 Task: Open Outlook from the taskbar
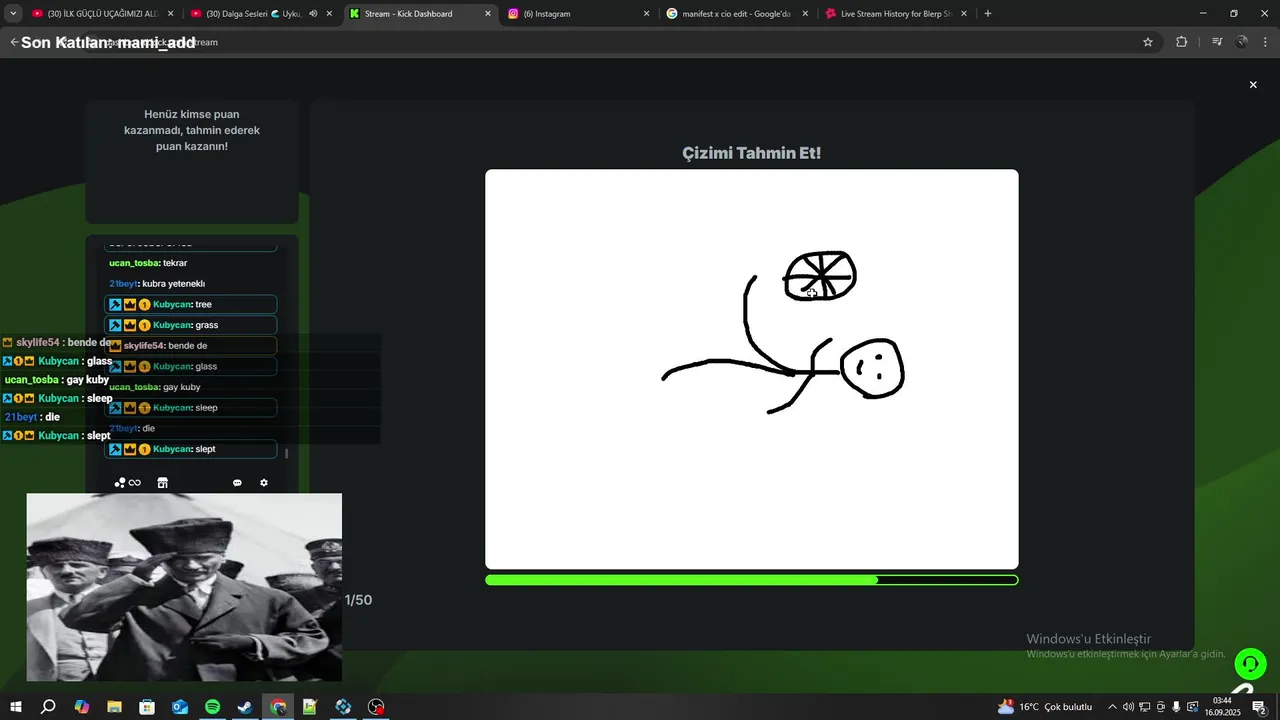tap(180, 707)
